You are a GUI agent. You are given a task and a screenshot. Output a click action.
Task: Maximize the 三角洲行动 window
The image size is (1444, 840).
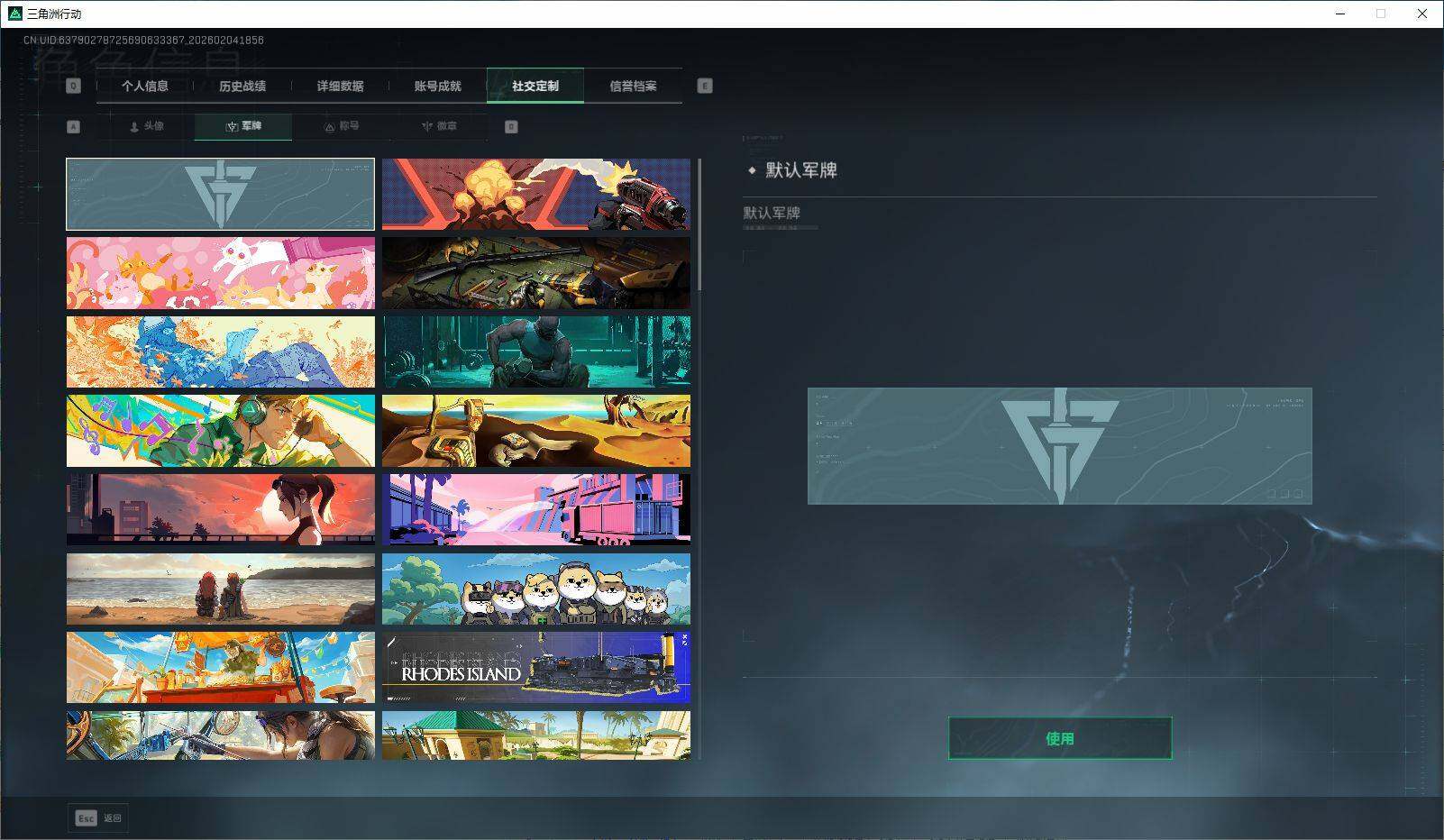[1381, 14]
